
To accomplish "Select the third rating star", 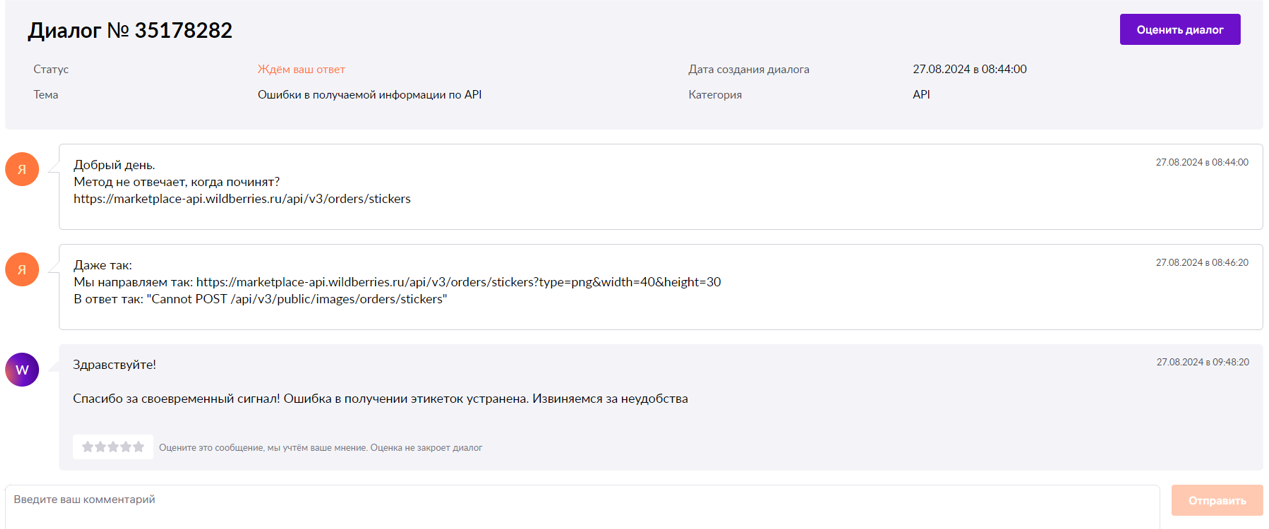I will click(113, 447).
